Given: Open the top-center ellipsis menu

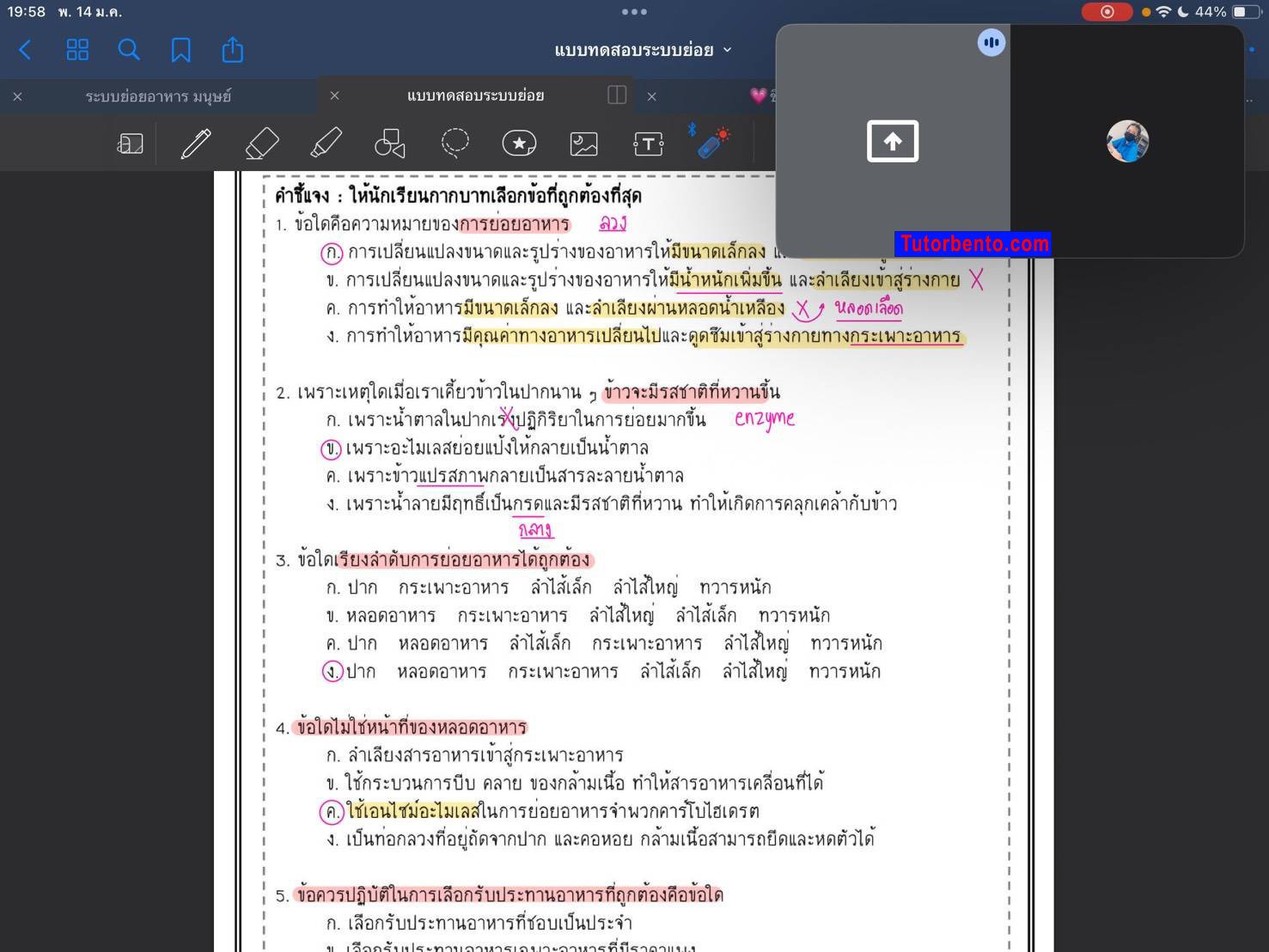Looking at the screenshot, I should tap(635, 11).
